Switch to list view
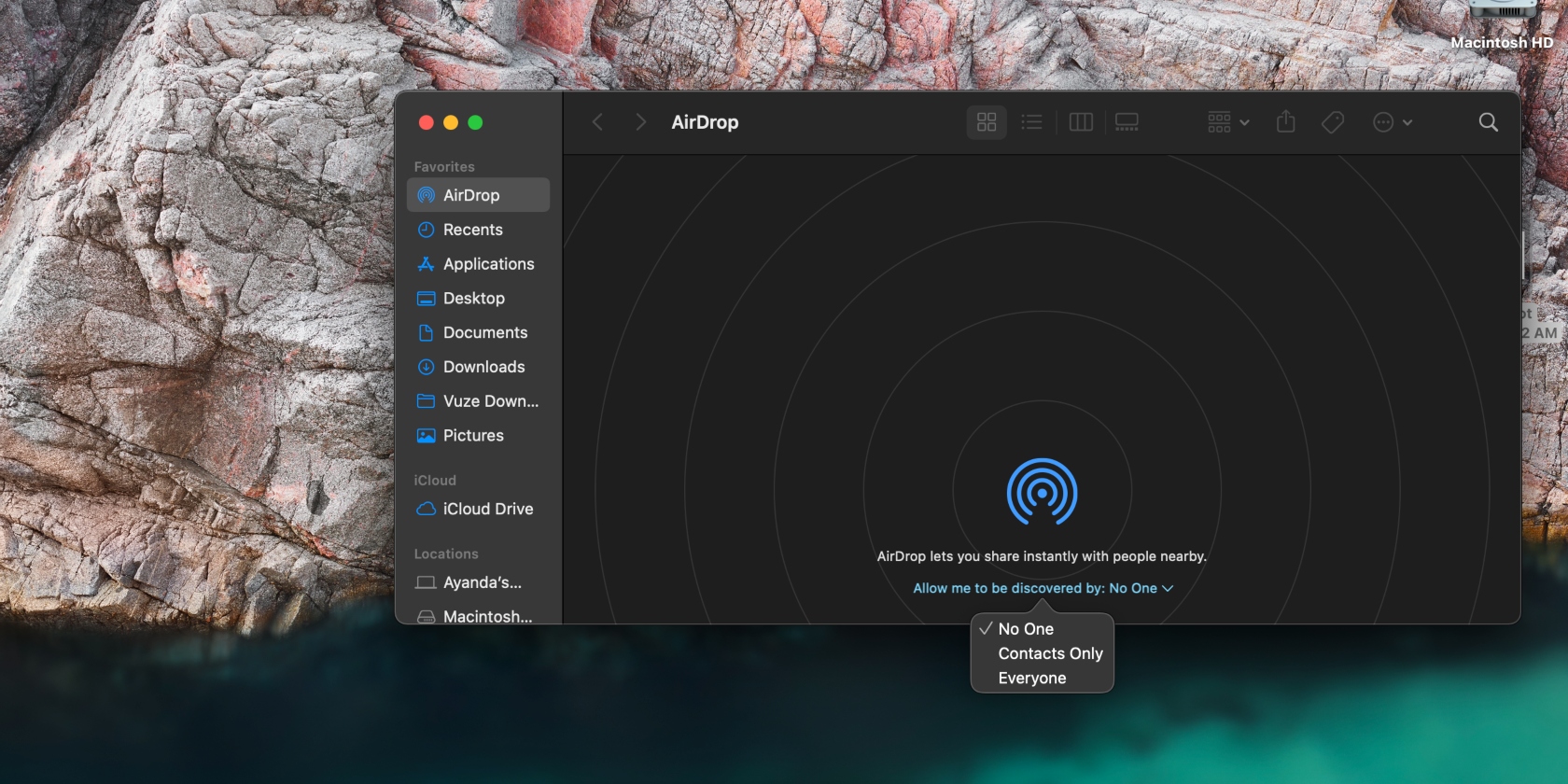The height and width of the screenshot is (784, 1568). point(1031,122)
